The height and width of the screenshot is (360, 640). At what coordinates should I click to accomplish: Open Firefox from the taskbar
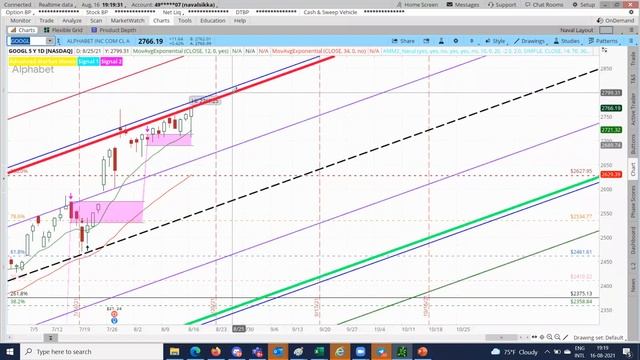pos(216,351)
